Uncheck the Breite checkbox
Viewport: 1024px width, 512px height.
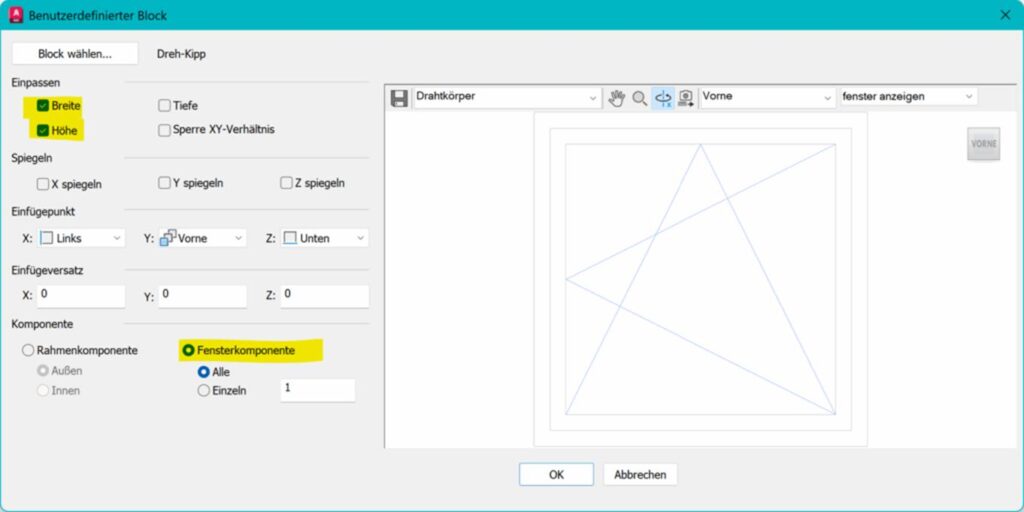point(43,106)
